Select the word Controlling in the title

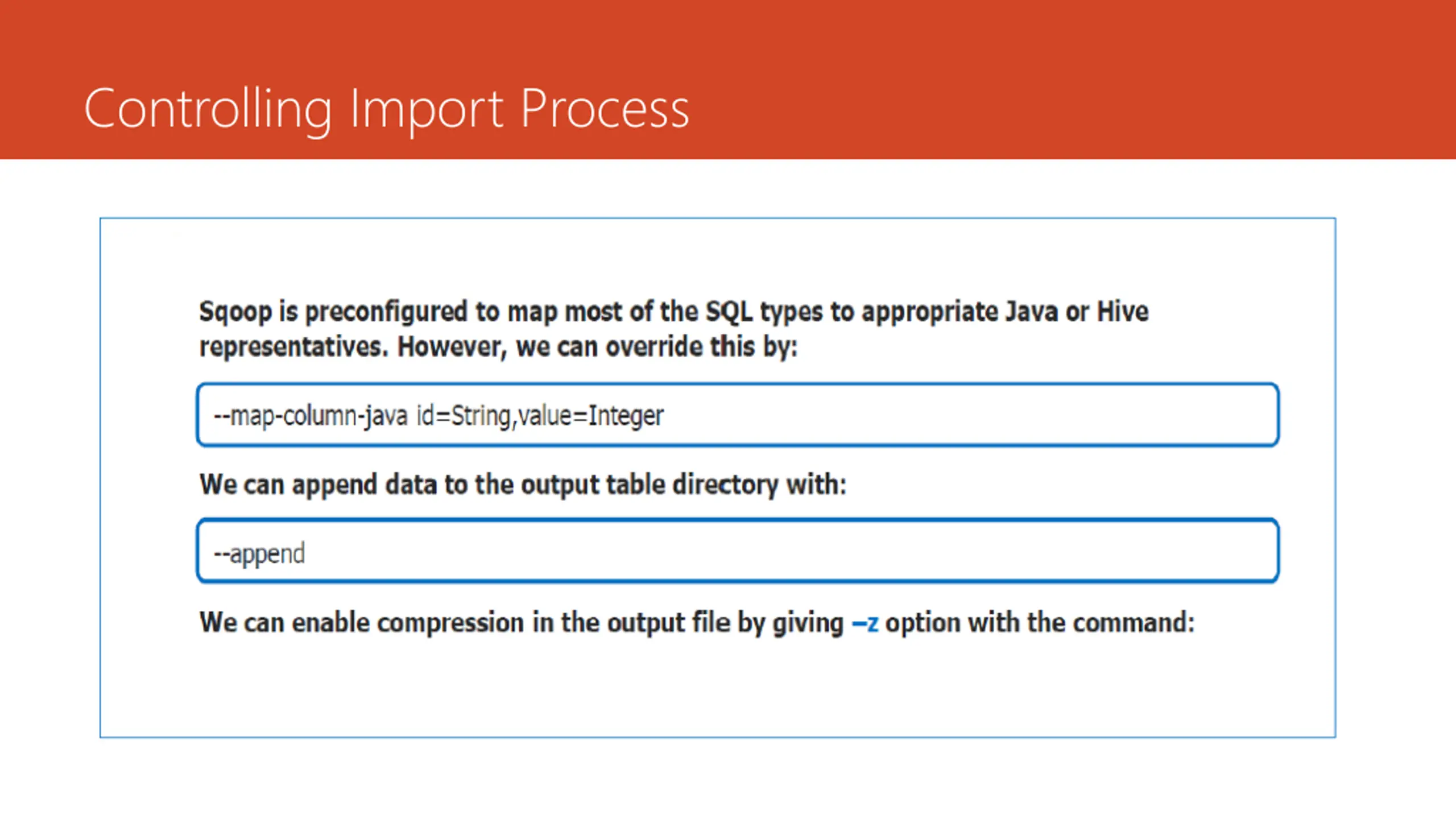(x=208, y=110)
